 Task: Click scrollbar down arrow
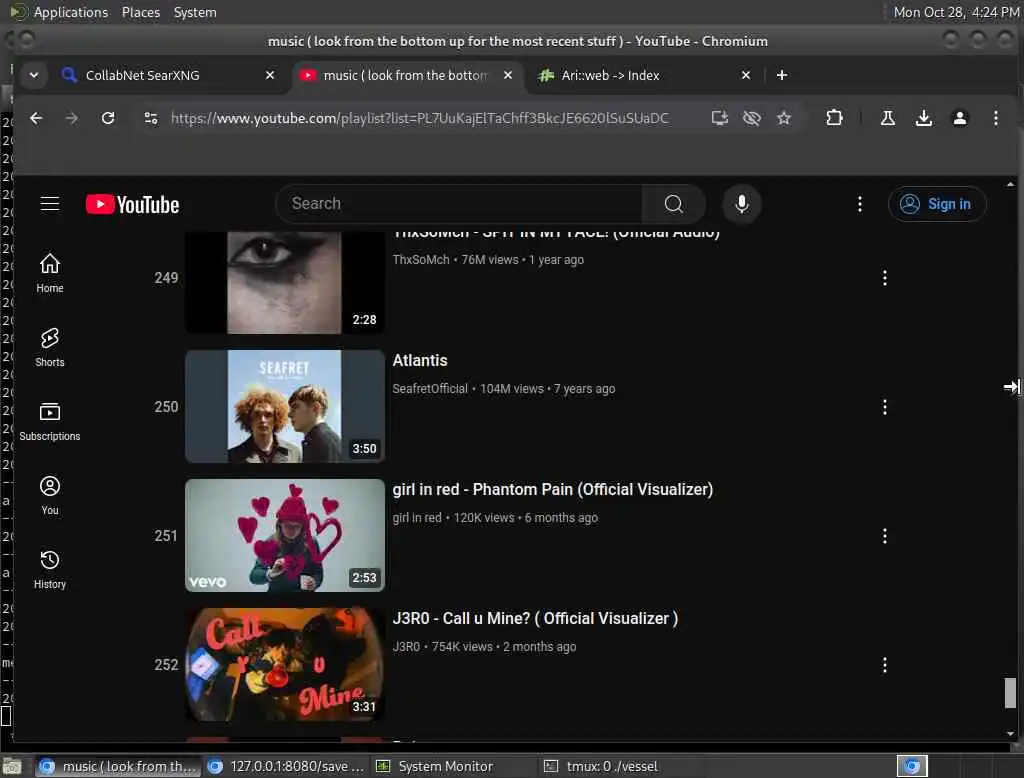pyautogui.click(x=1010, y=734)
